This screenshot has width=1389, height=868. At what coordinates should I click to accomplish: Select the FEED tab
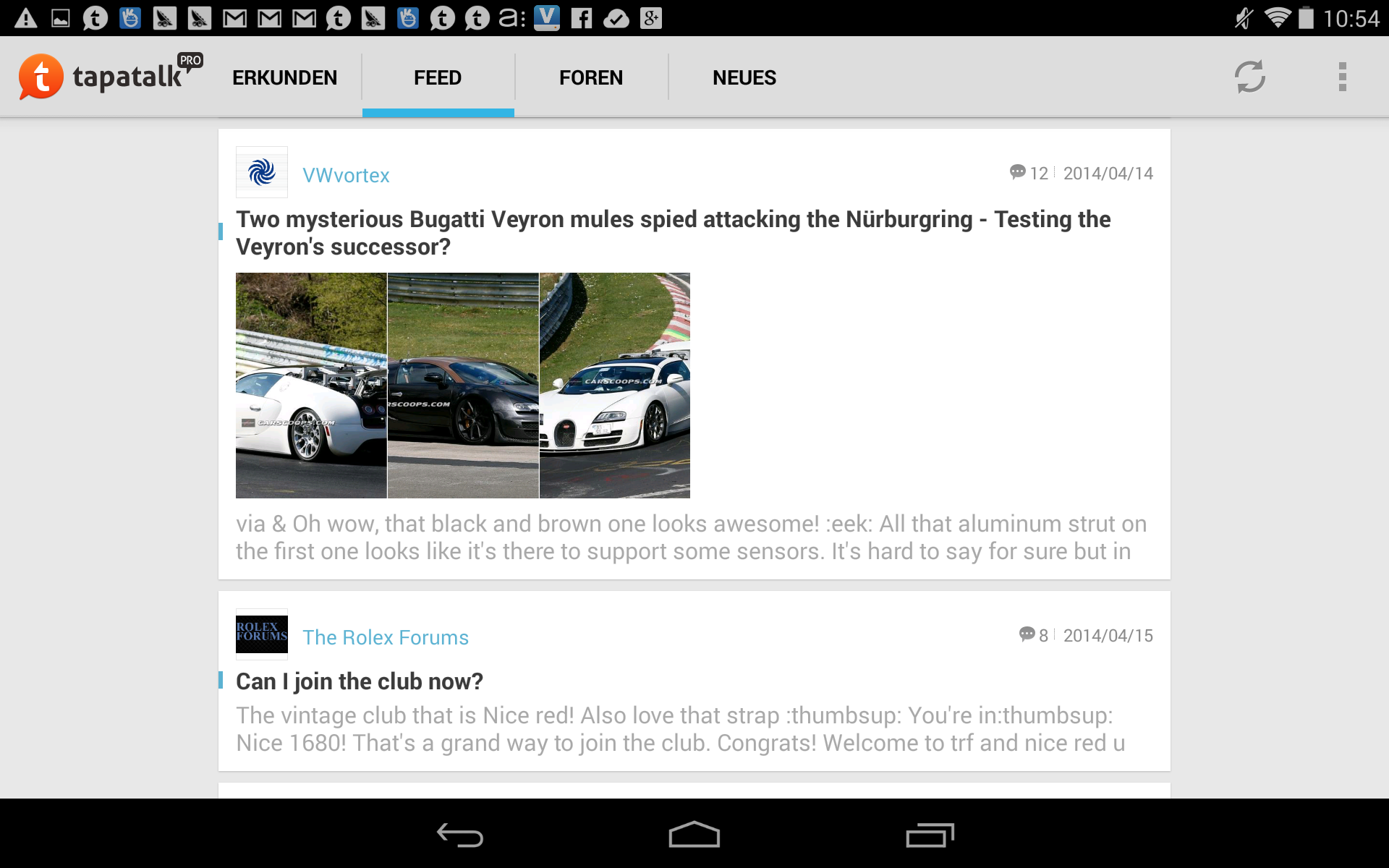point(438,77)
